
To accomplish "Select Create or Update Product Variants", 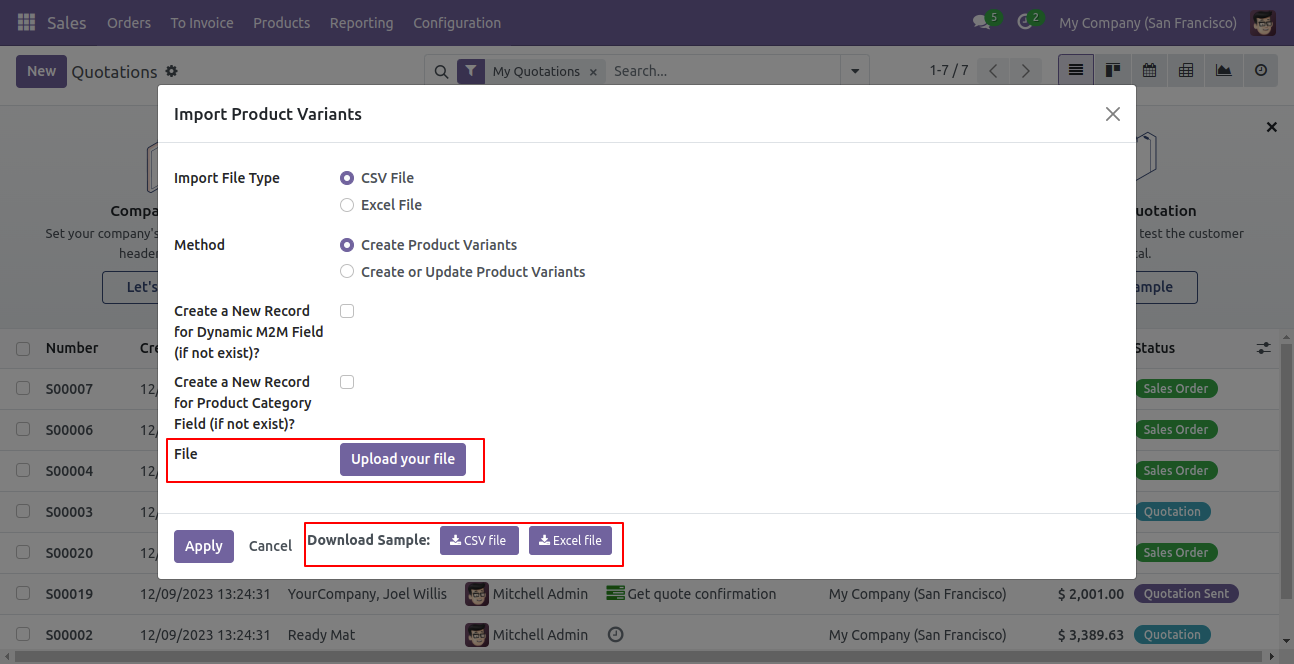I will (347, 272).
